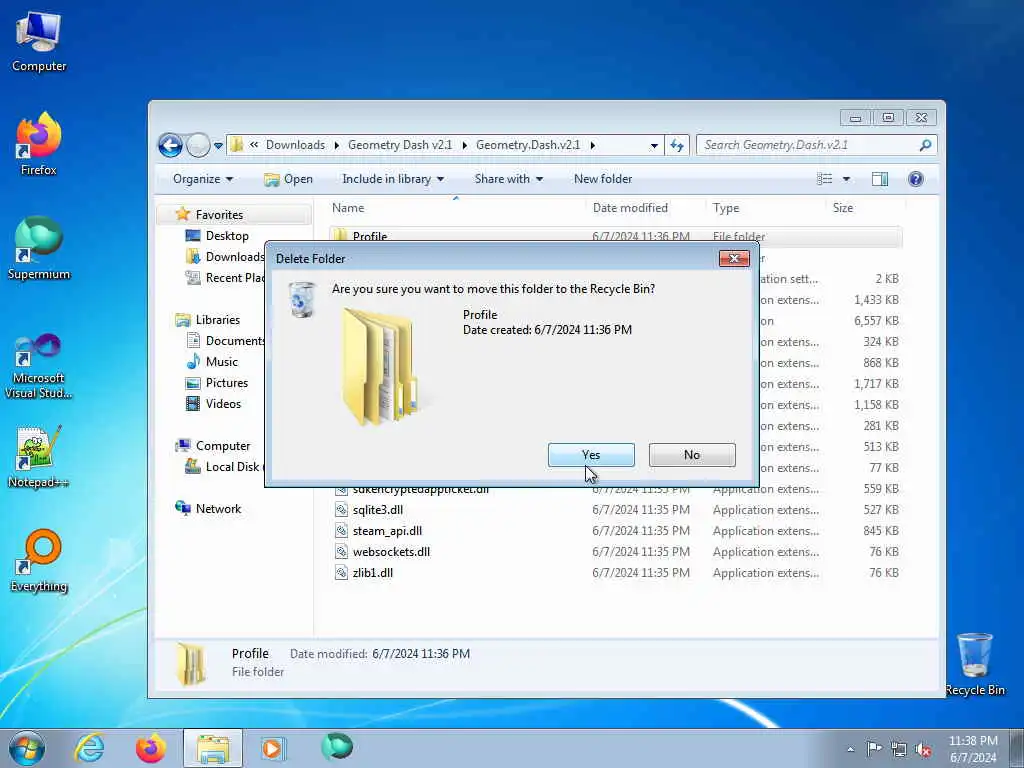Open Firefox from the taskbar

[x=150, y=748]
